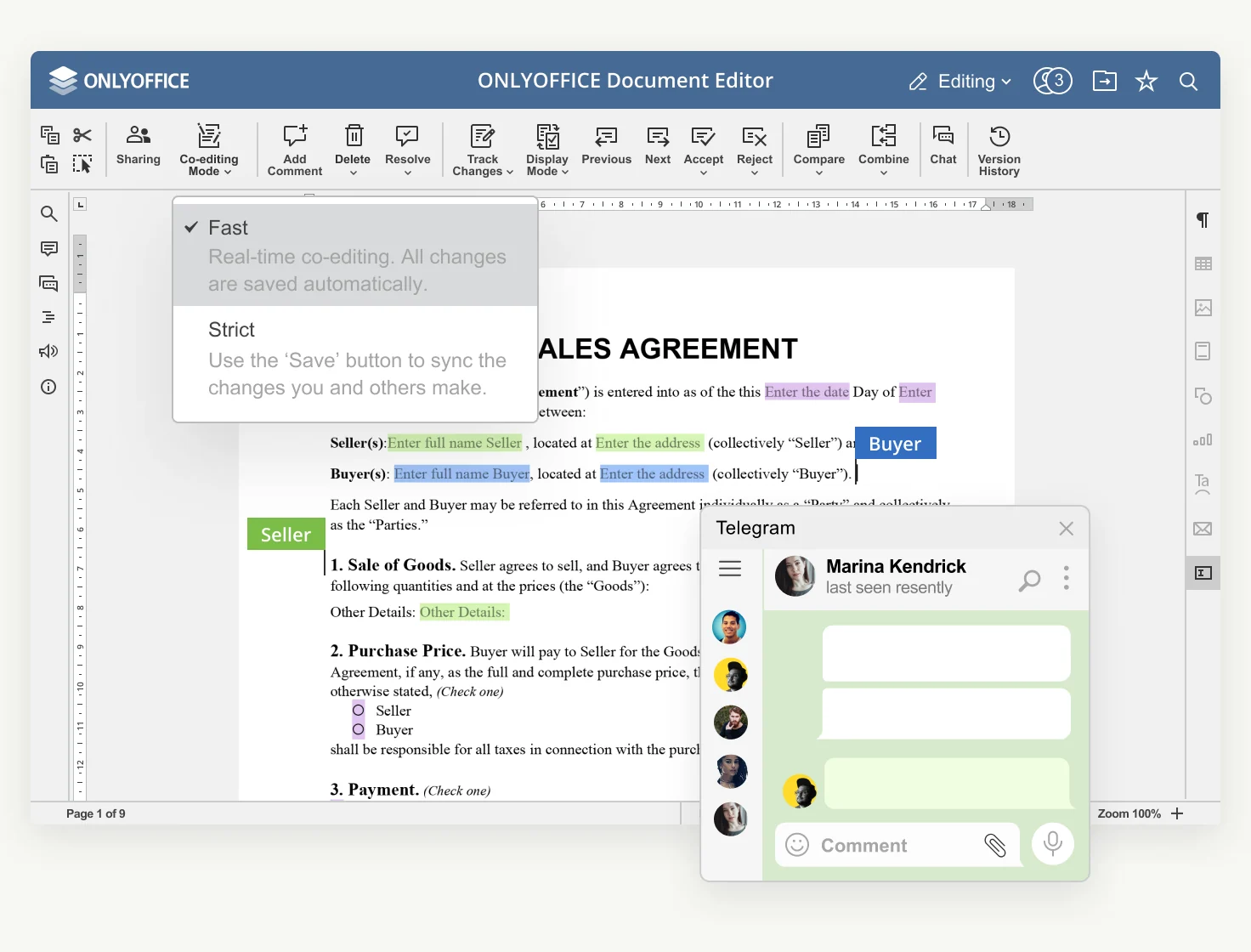Record a voice message with microphone button
Image resolution: width=1251 pixels, height=952 pixels.
click(x=1053, y=844)
